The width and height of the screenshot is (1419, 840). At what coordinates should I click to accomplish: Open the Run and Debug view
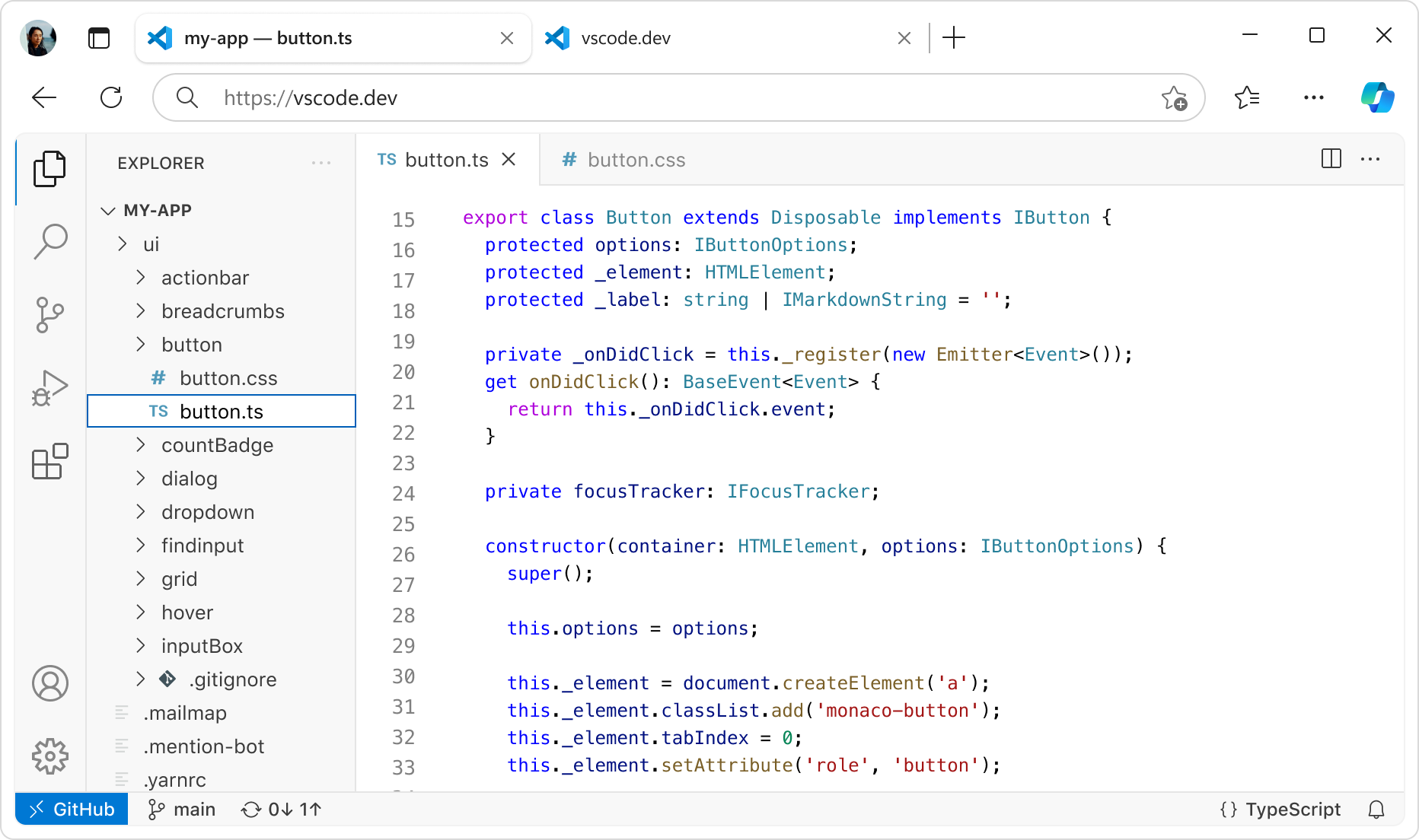(50, 387)
